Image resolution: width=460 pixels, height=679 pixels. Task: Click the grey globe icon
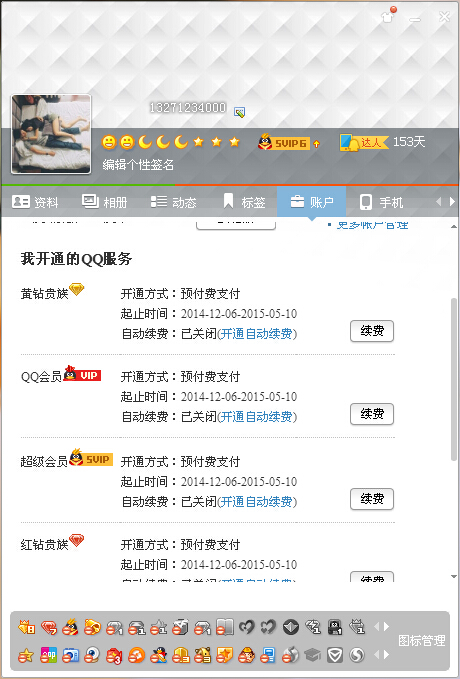click(291, 655)
